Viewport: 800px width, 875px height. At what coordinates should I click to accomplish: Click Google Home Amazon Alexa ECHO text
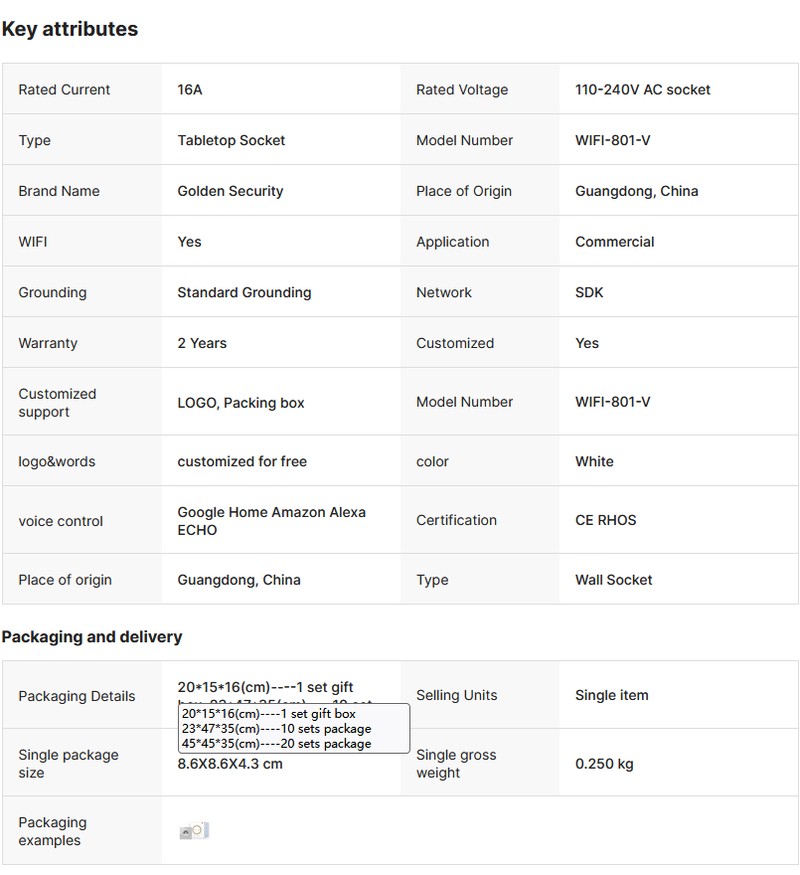pos(271,521)
